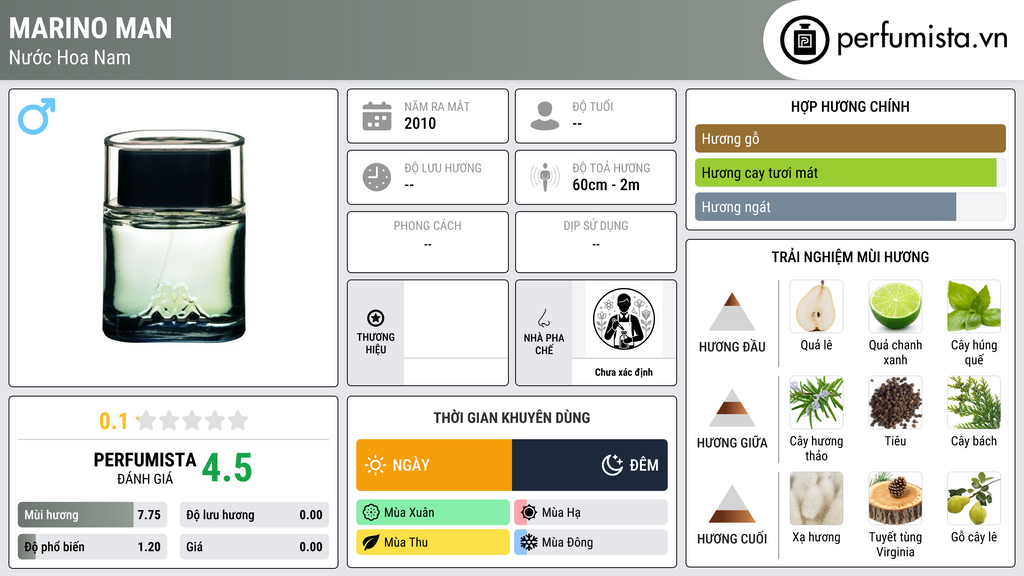Click the Hương giữa pyramid icon
The width and height of the screenshot is (1024, 576).
pos(732,408)
